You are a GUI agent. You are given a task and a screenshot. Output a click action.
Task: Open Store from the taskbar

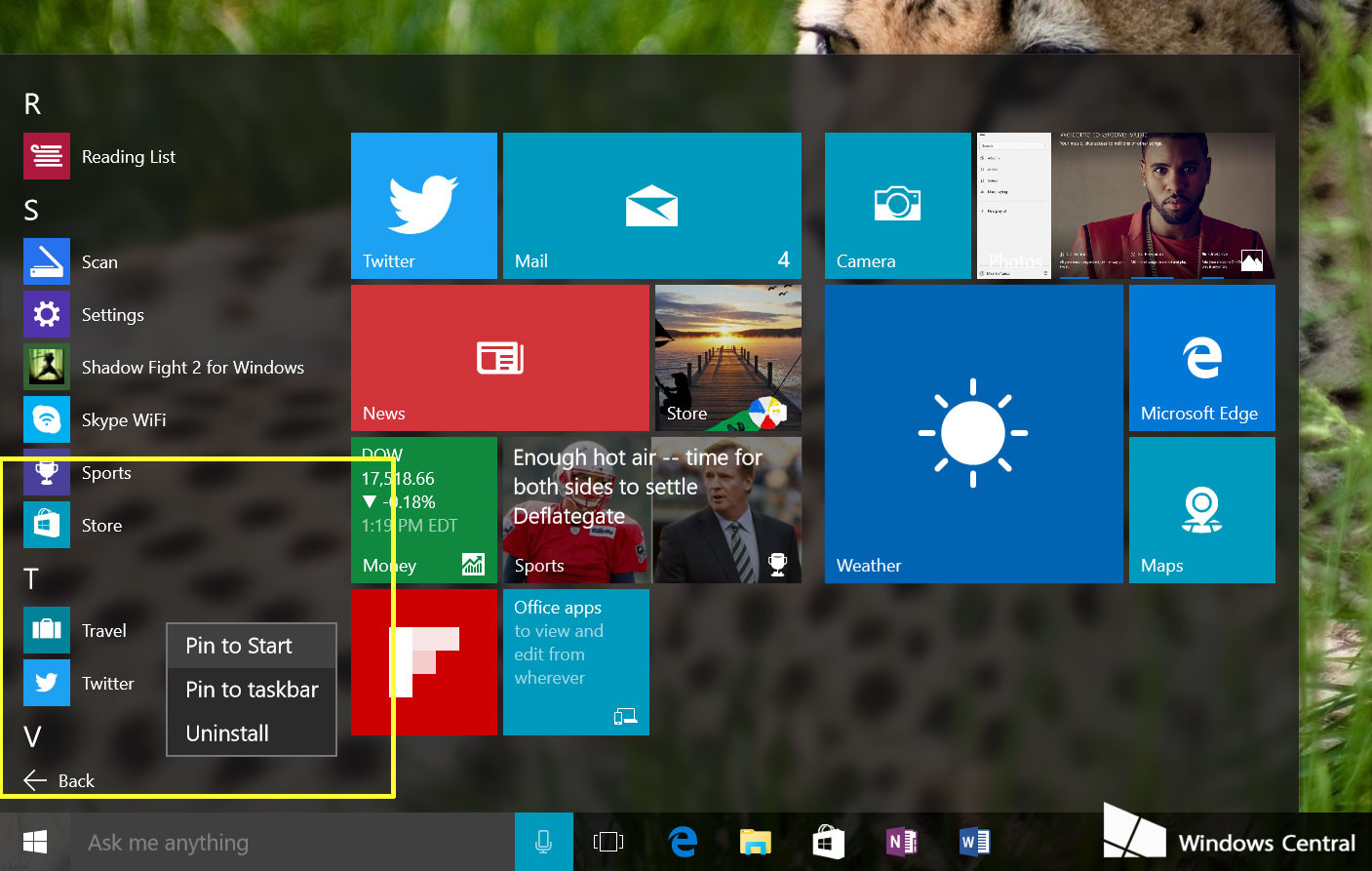coord(829,842)
